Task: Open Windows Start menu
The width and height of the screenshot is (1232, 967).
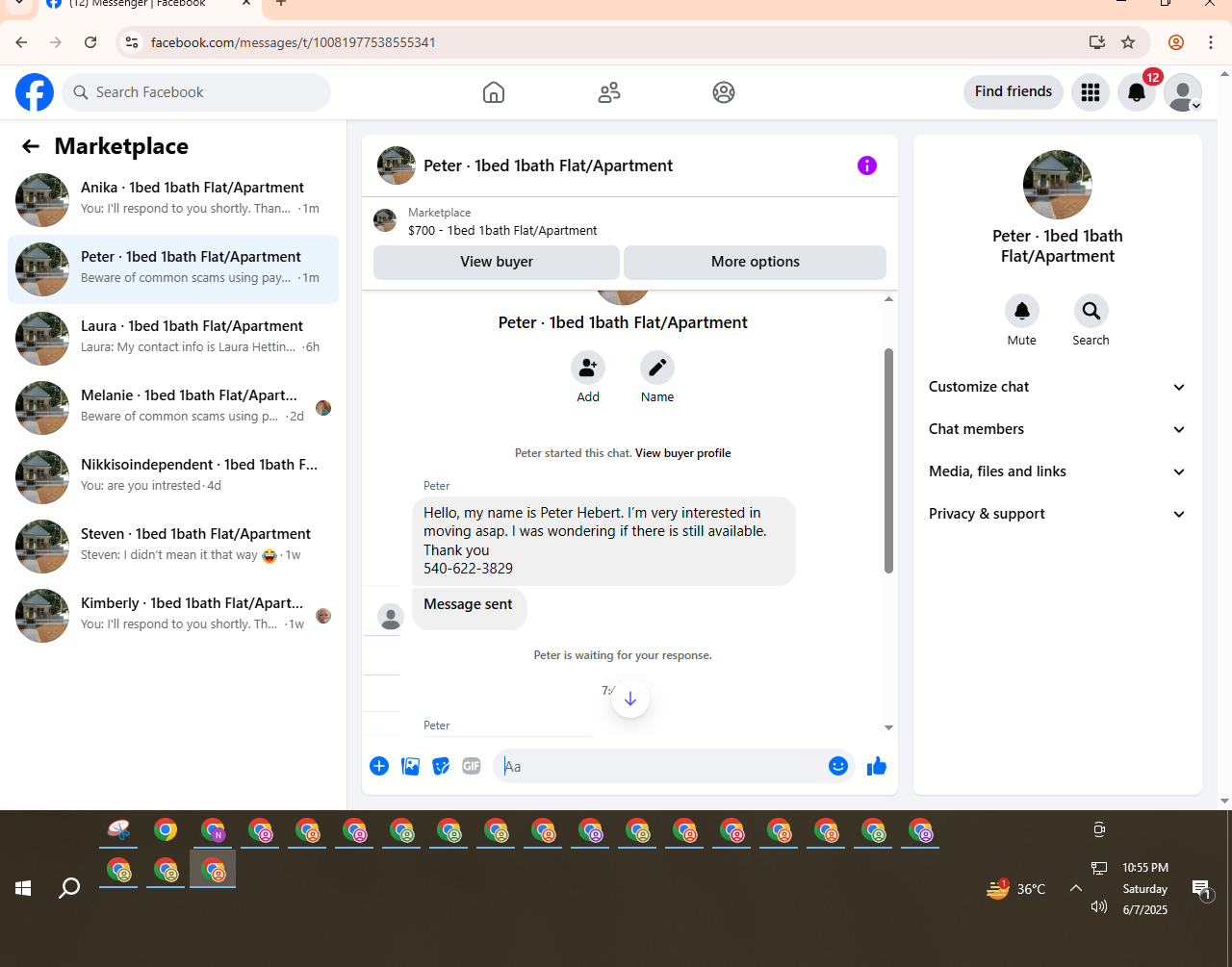Action: click(23, 888)
